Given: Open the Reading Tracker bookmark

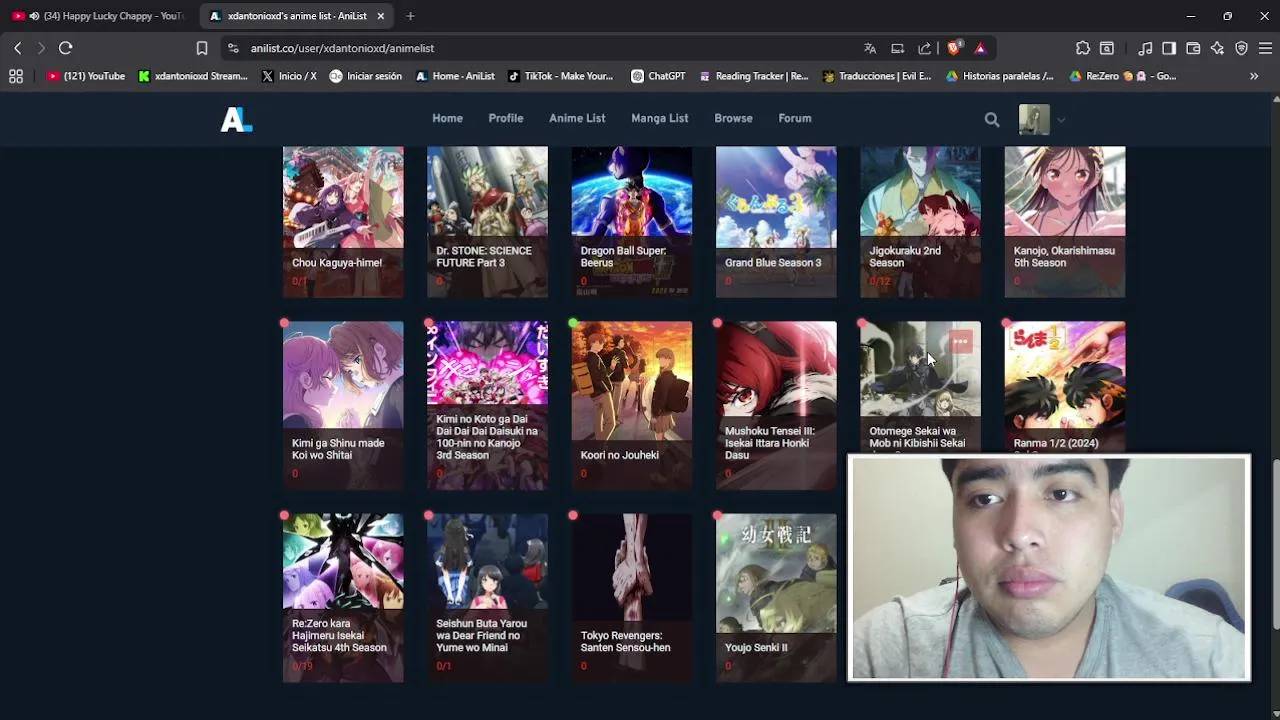Looking at the screenshot, I should point(754,76).
